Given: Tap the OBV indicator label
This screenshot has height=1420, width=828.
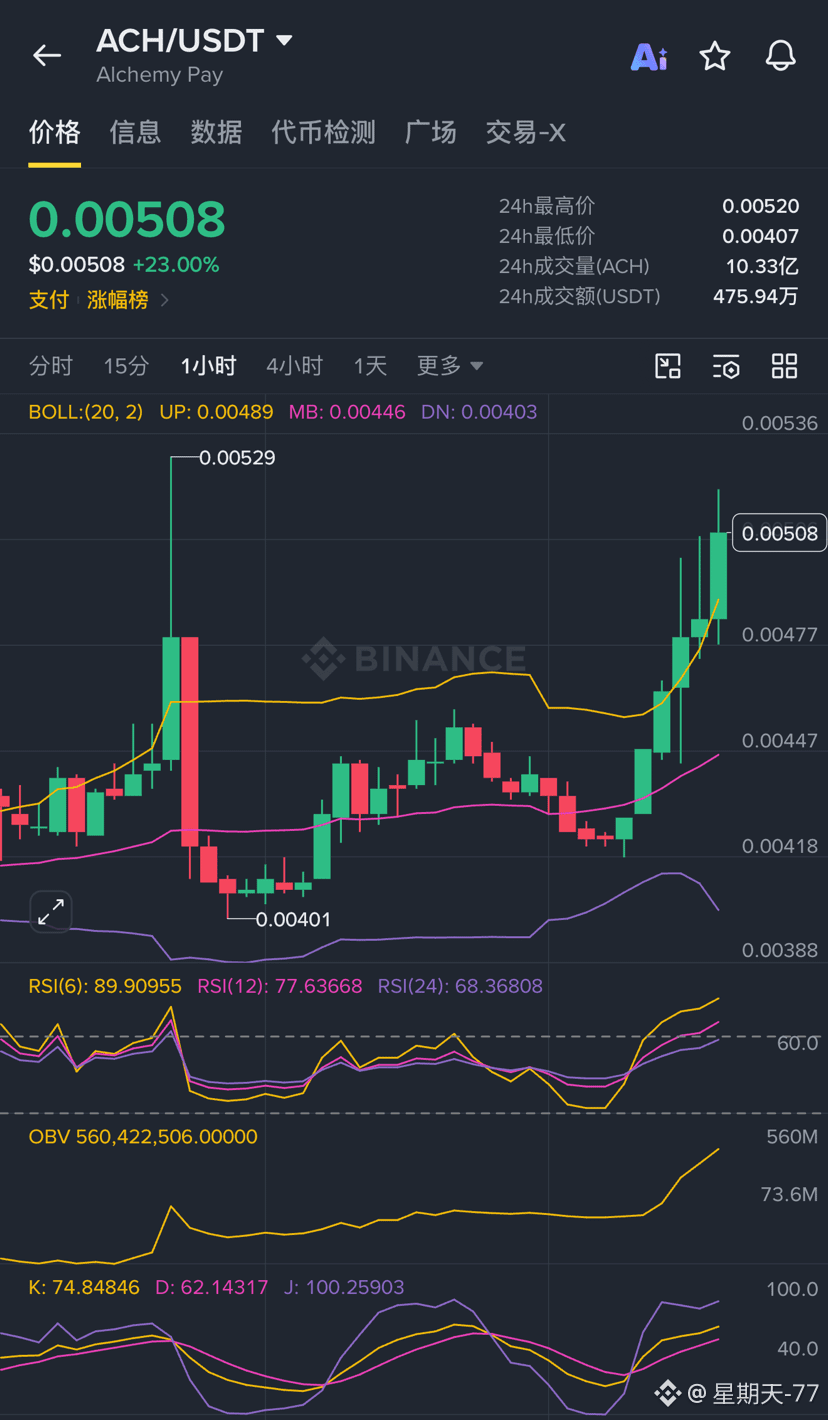Looking at the screenshot, I should 143,1136.
